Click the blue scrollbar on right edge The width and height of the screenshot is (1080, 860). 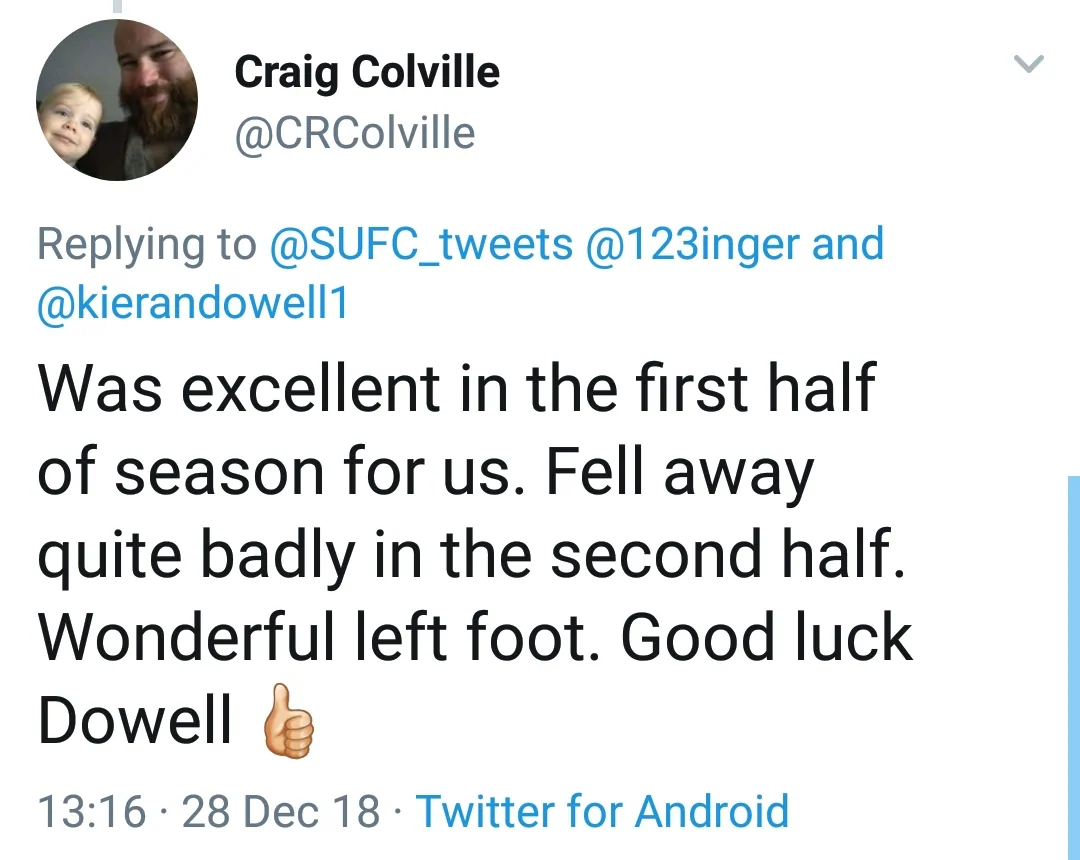click(x=1073, y=660)
